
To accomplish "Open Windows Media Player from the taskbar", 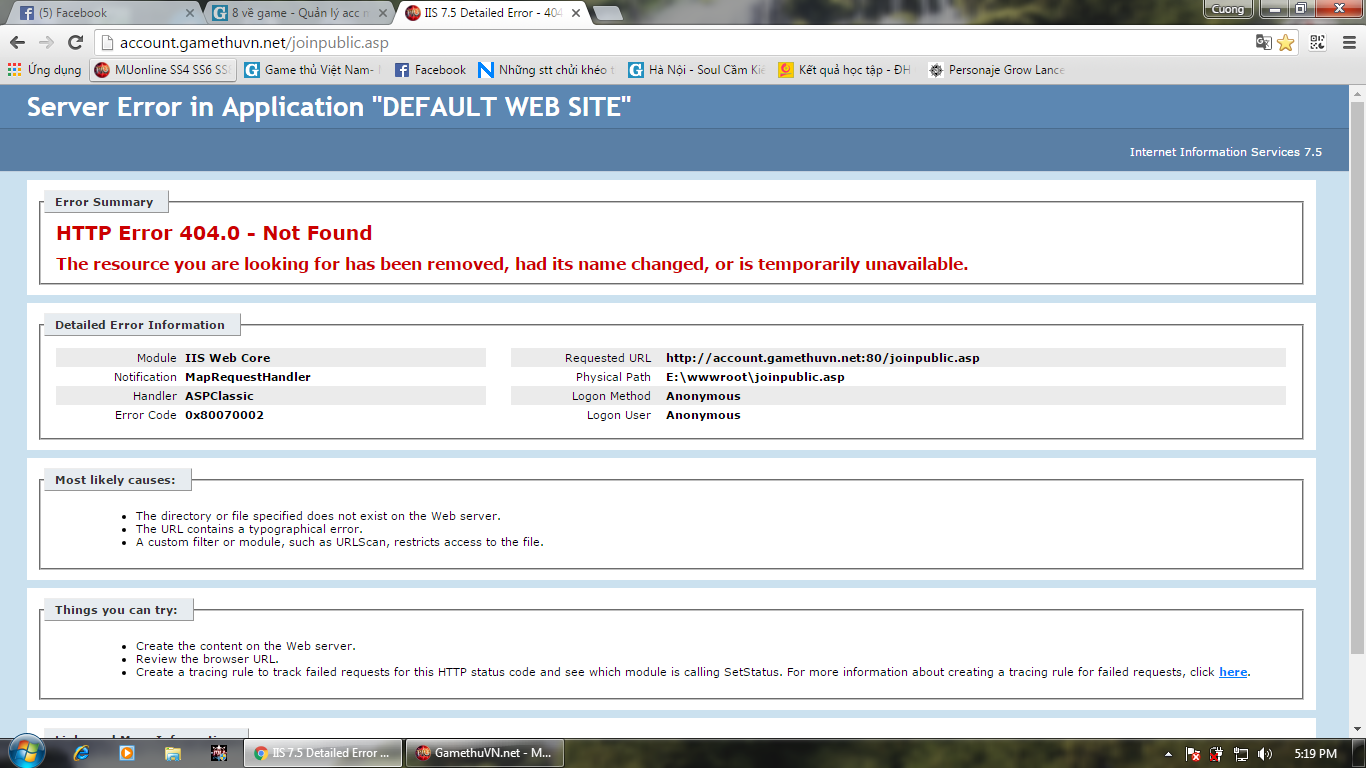I will (127, 753).
